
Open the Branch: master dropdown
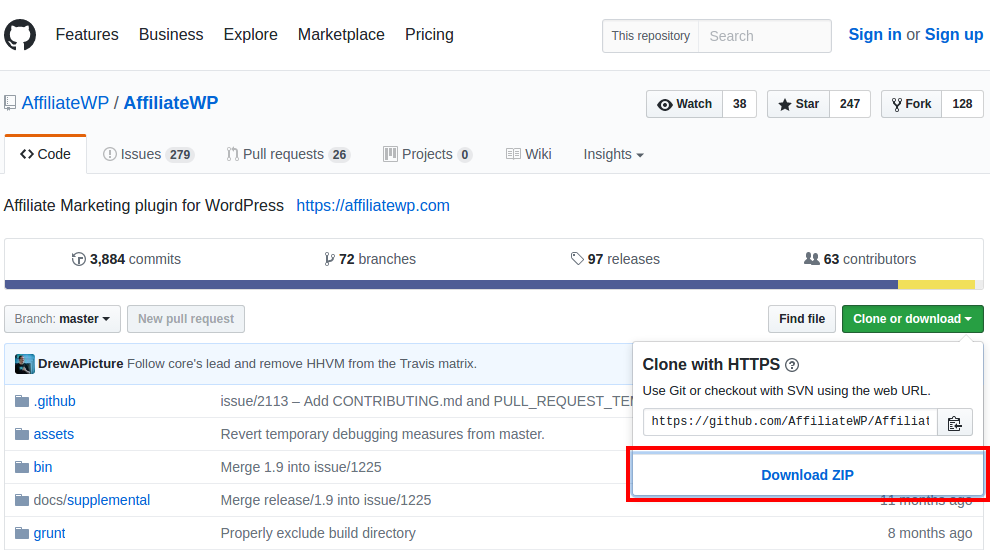pyautogui.click(x=62, y=319)
